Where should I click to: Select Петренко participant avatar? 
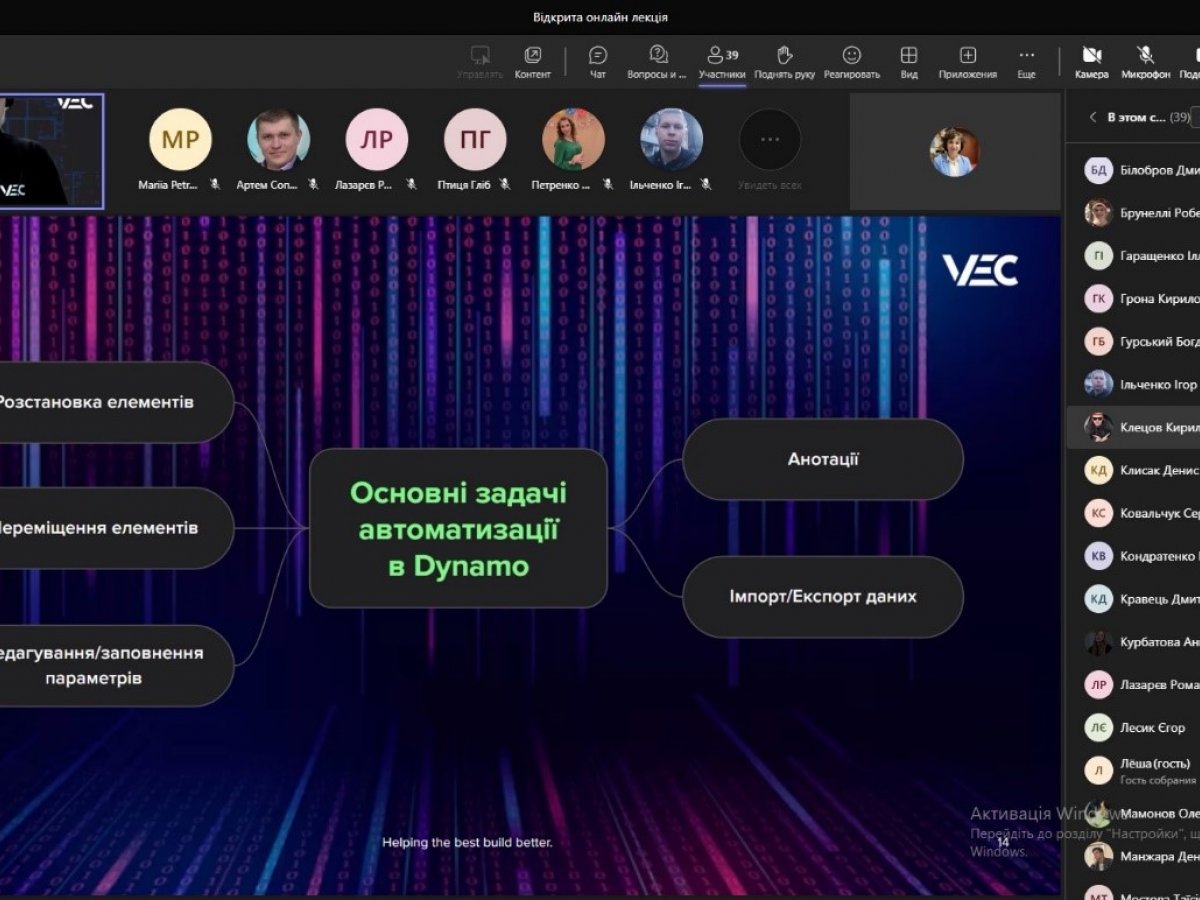coord(573,139)
